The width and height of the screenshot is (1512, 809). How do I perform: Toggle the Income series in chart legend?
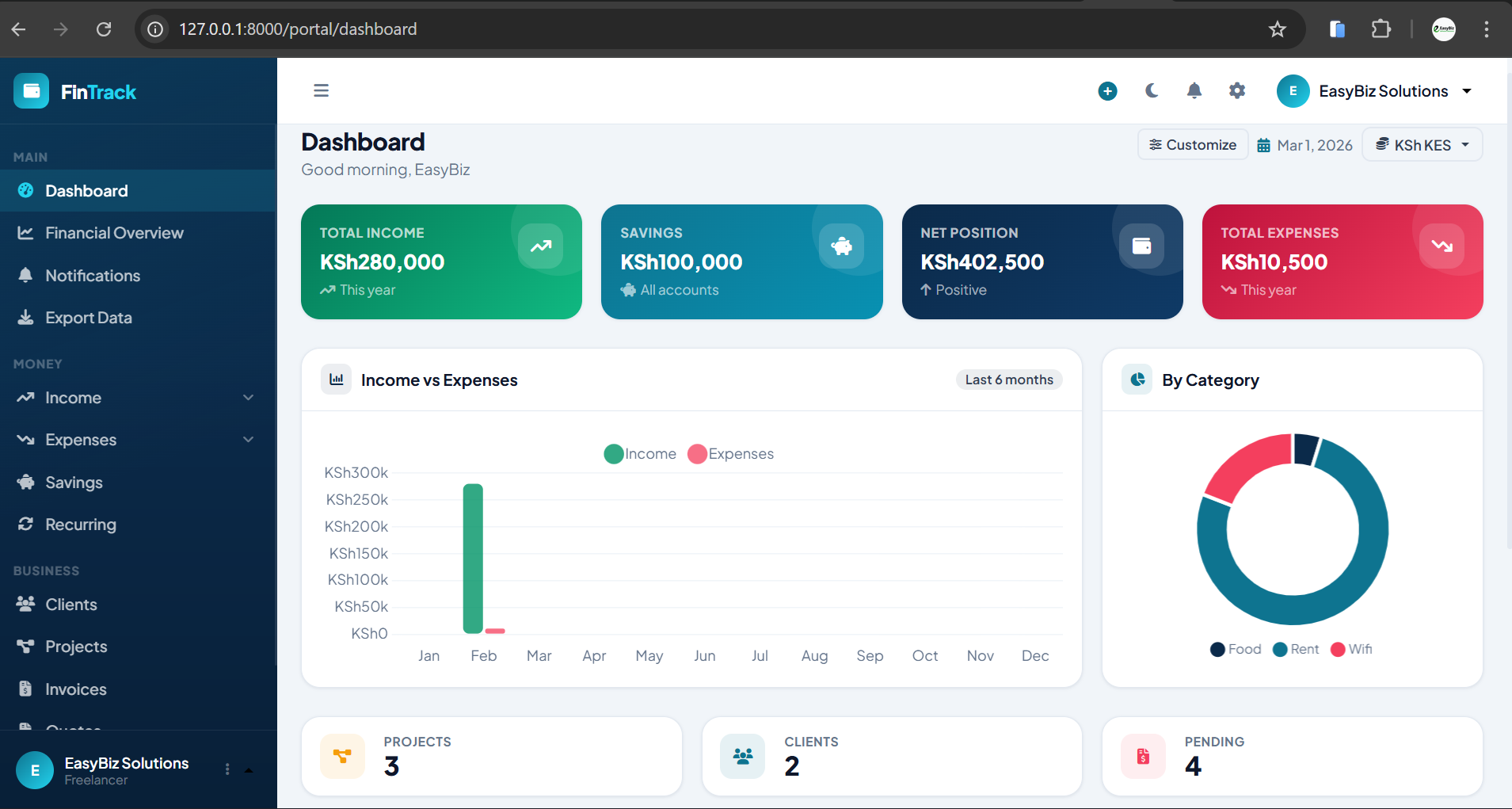coord(640,453)
